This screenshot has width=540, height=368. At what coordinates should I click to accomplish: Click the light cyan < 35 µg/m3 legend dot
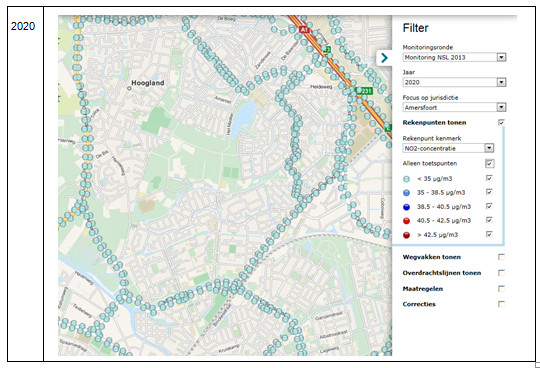click(x=406, y=179)
